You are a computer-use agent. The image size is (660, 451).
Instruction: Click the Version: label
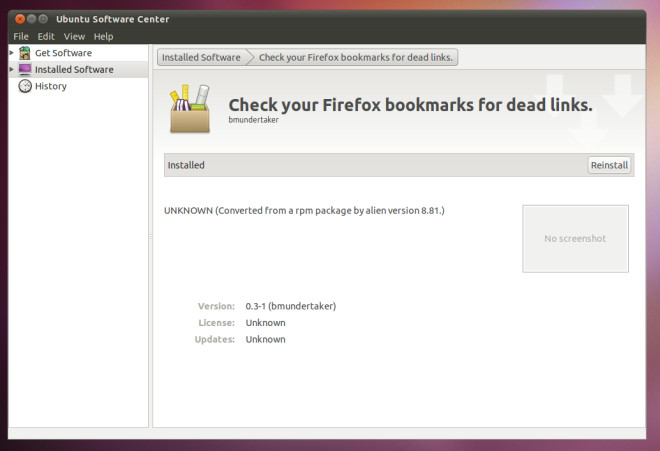(x=216, y=306)
